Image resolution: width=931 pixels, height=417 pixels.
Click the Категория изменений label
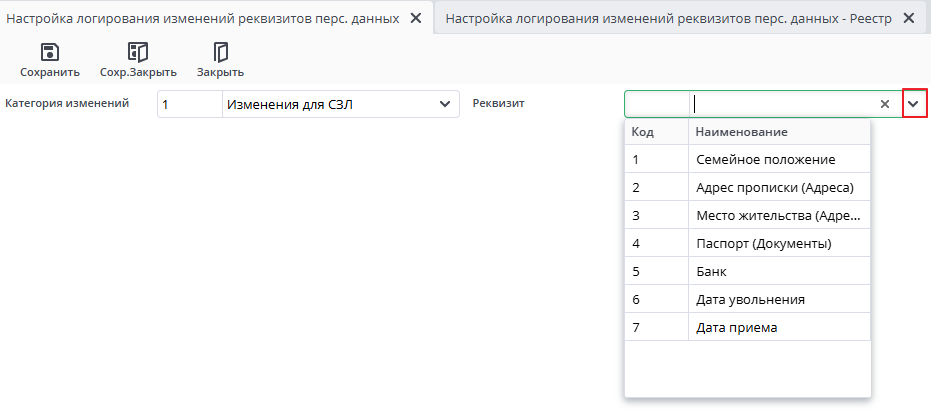[67, 103]
